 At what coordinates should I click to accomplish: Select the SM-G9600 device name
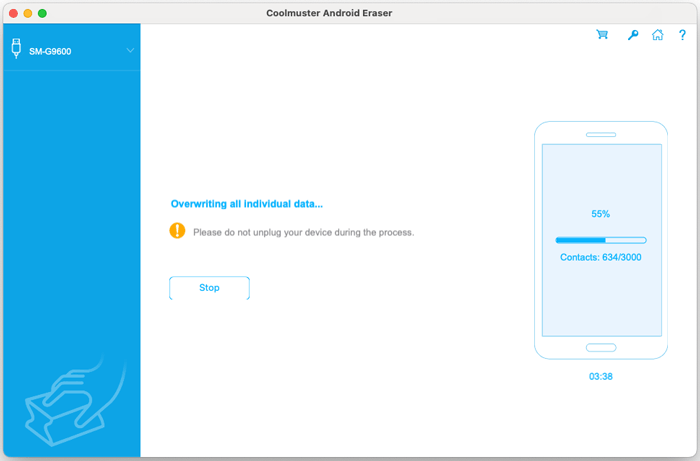50,51
